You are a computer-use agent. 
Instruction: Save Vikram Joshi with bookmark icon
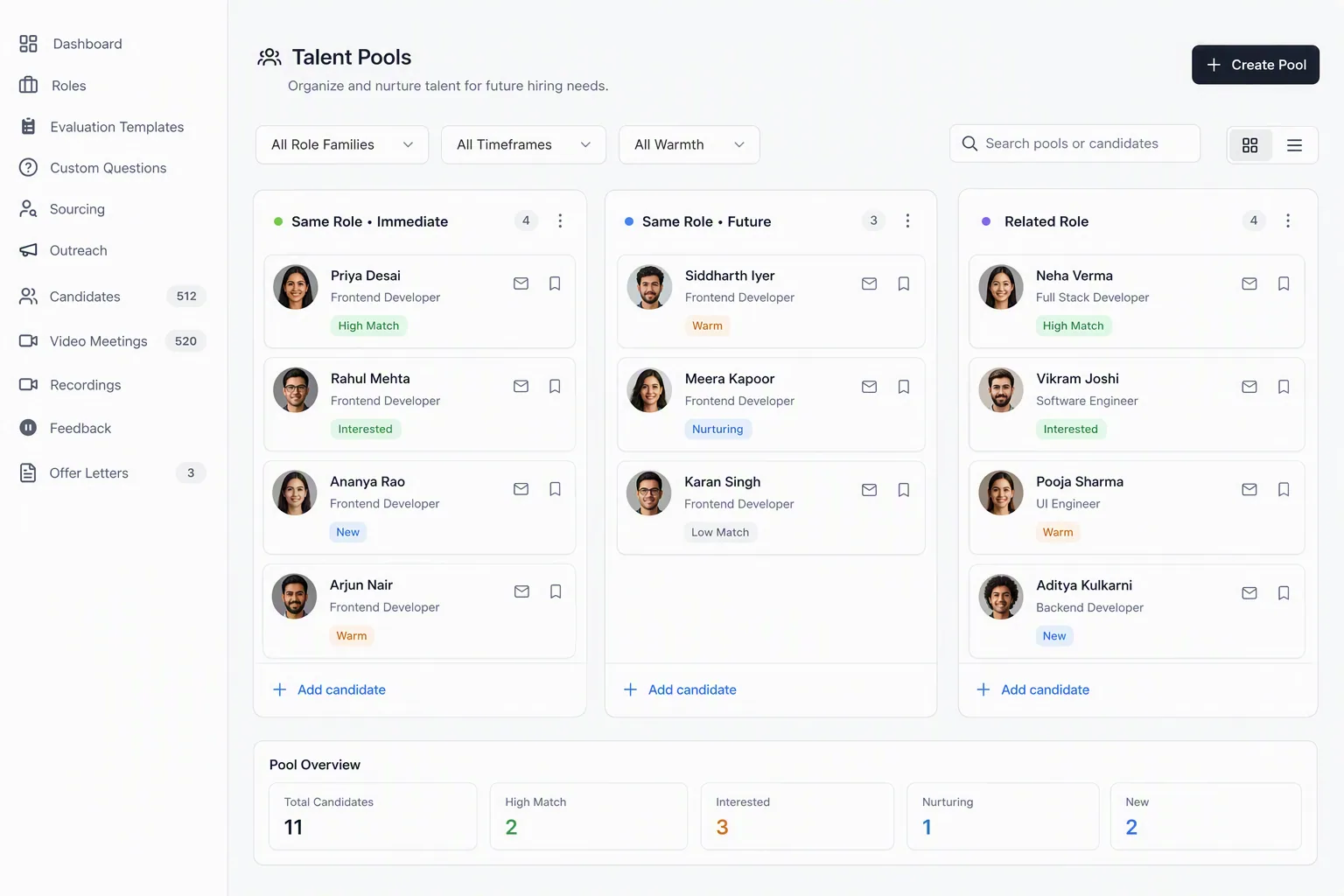(1284, 387)
